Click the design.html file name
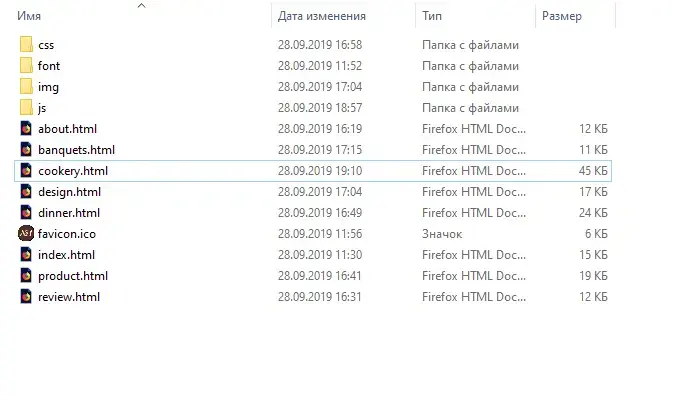The width and height of the screenshot is (691, 396). click(x=70, y=192)
